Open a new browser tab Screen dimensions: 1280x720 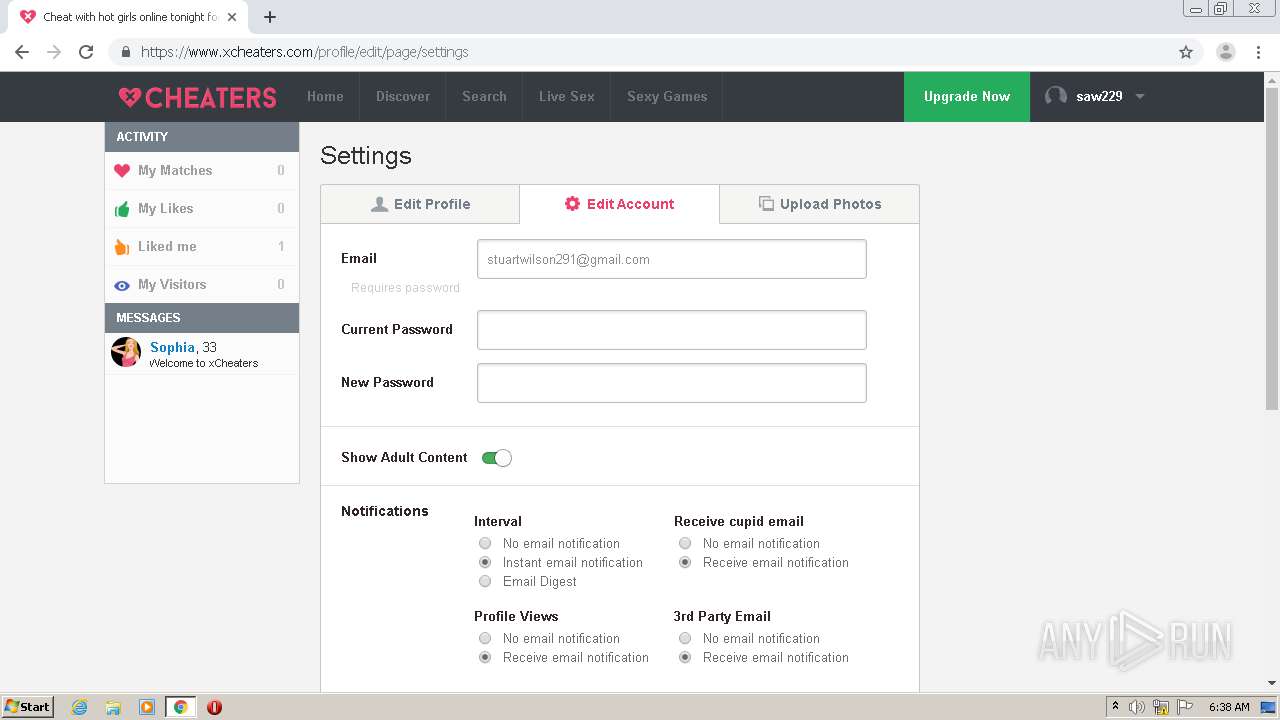click(x=270, y=17)
